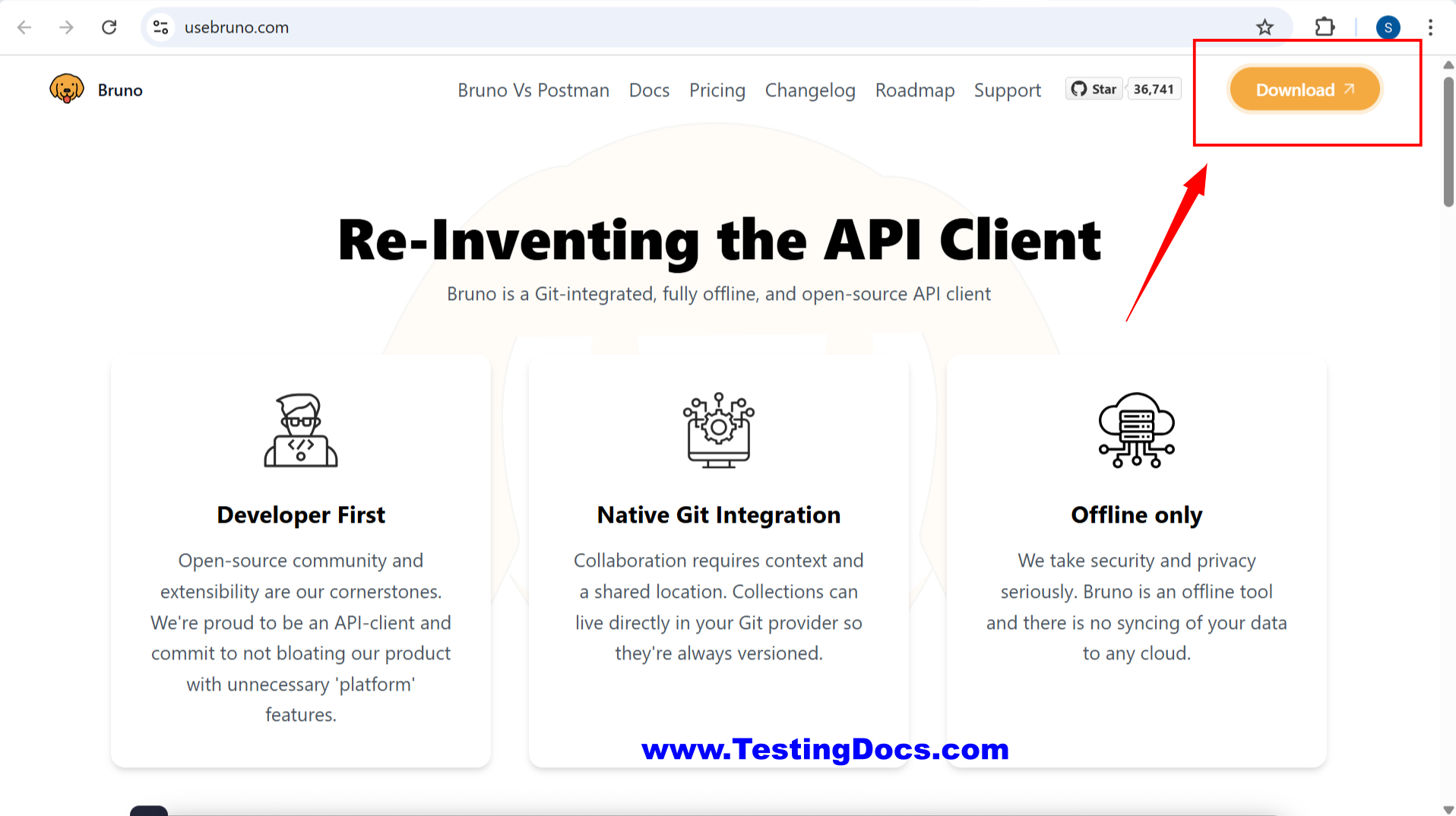
Task: Click the GitHub Star button
Action: pyautogui.click(x=1094, y=89)
